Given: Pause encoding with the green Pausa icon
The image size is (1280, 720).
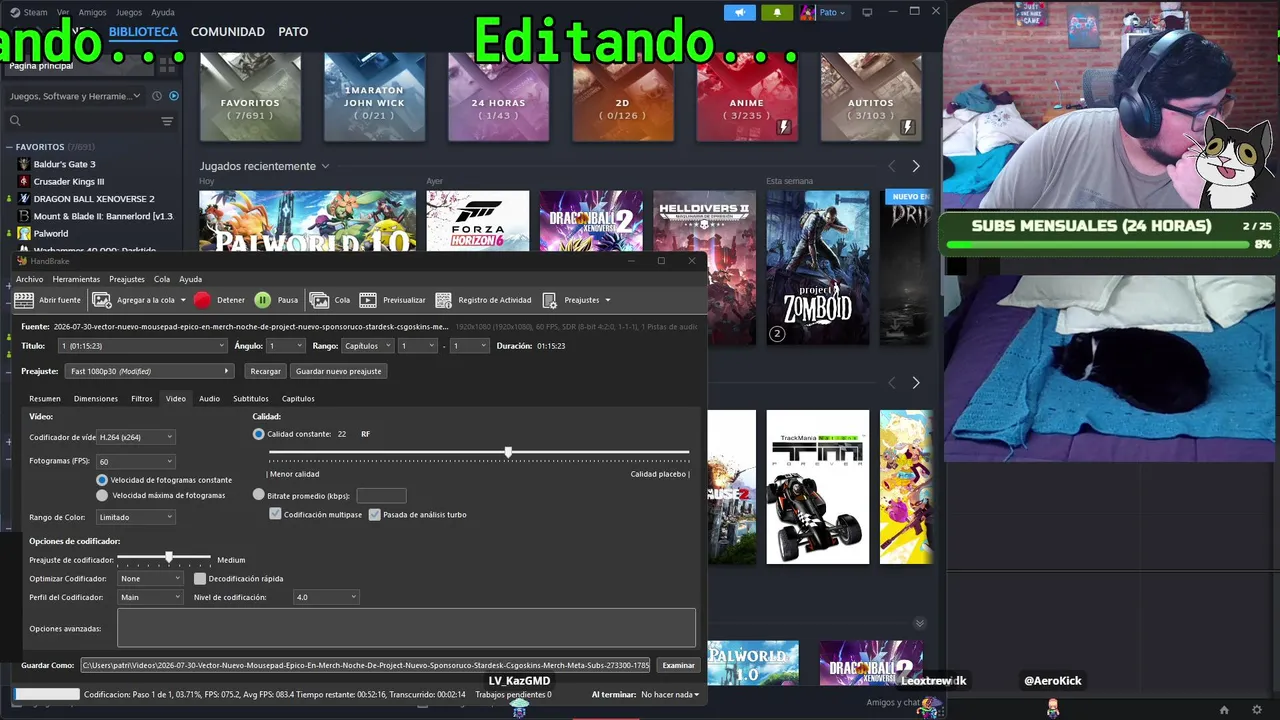Looking at the screenshot, I should (x=262, y=300).
